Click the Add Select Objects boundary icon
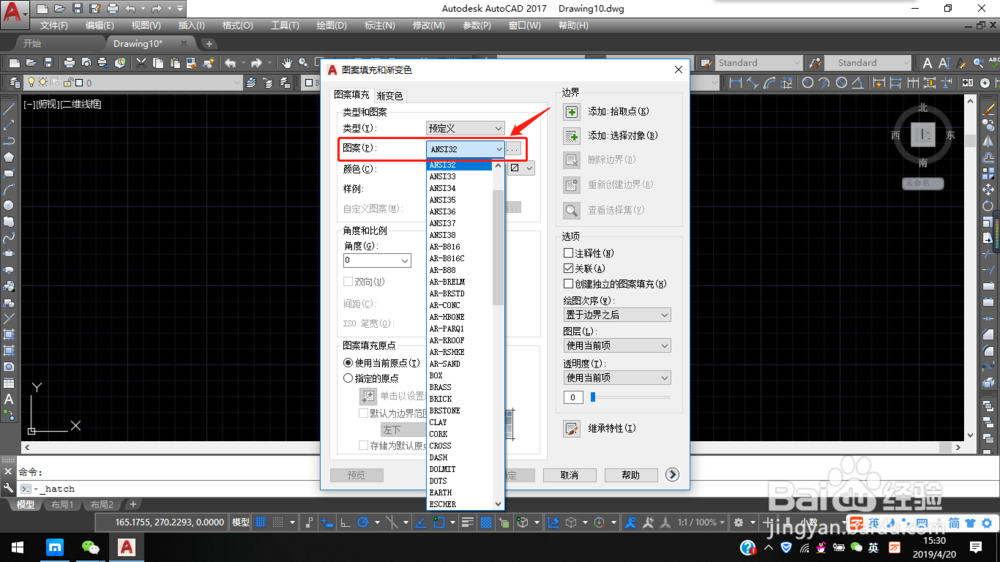This screenshot has width=1000, height=562. click(x=571, y=136)
